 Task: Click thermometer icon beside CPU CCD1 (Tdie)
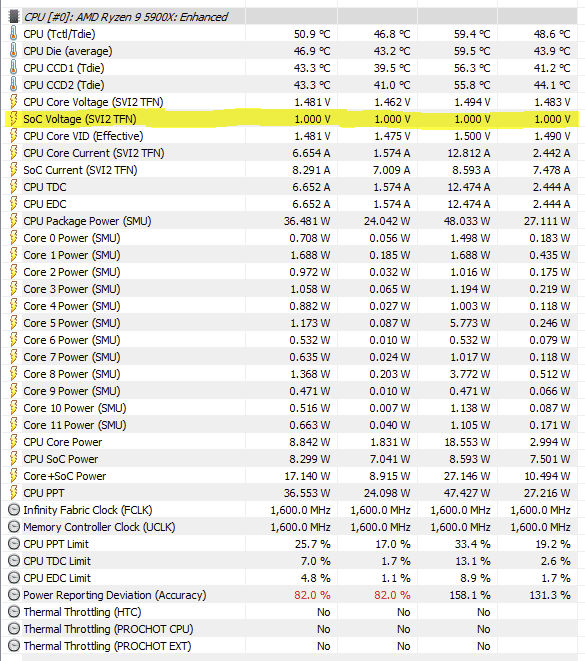pyautogui.click(x=13, y=68)
